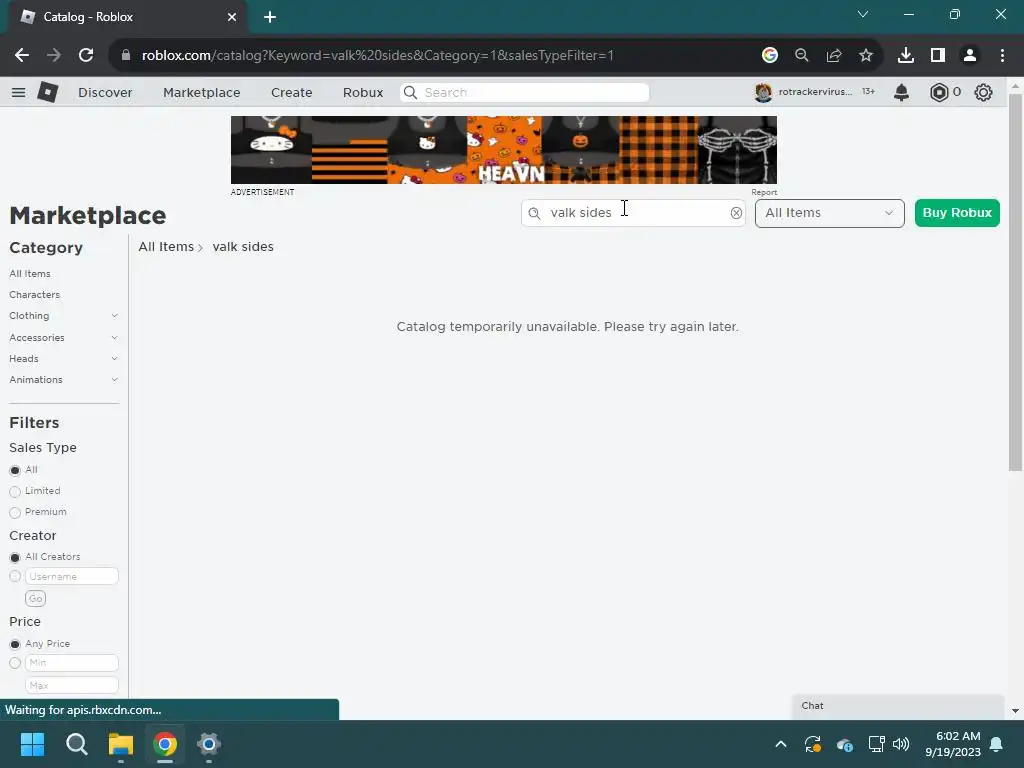Toggle the browser side panel
Viewport: 1024px width, 768px height.
point(938,56)
